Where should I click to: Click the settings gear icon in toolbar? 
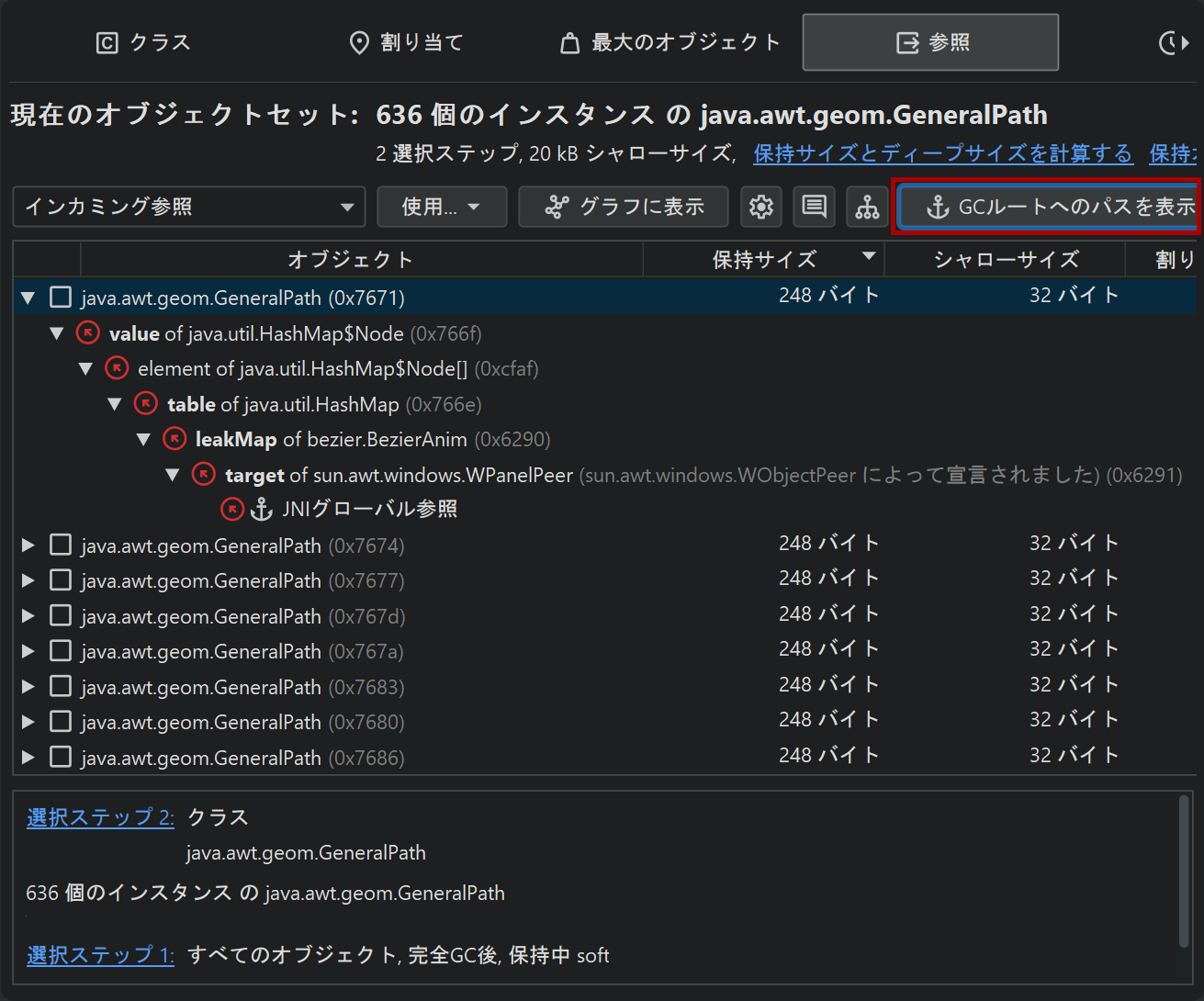click(760, 207)
